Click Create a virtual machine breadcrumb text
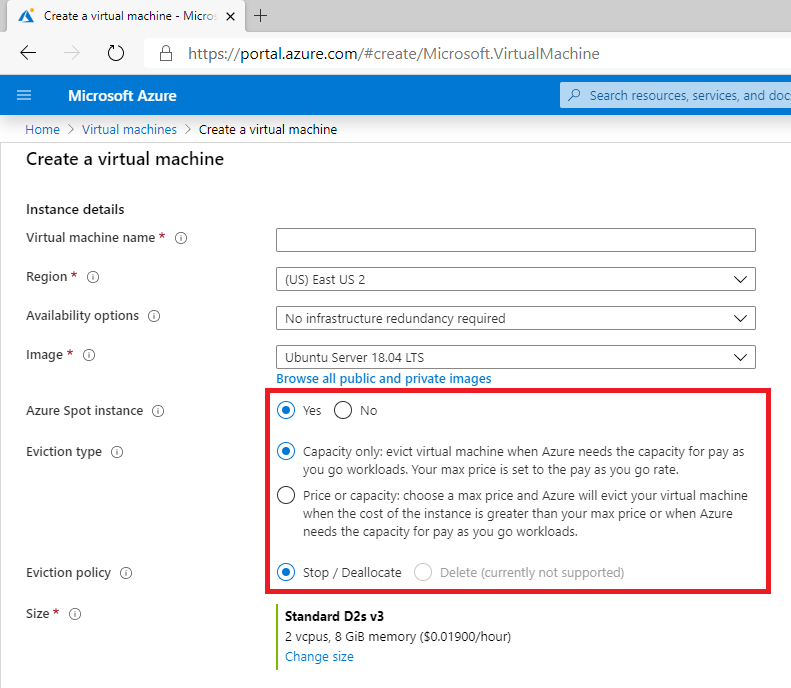The image size is (791, 688). (x=268, y=130)
